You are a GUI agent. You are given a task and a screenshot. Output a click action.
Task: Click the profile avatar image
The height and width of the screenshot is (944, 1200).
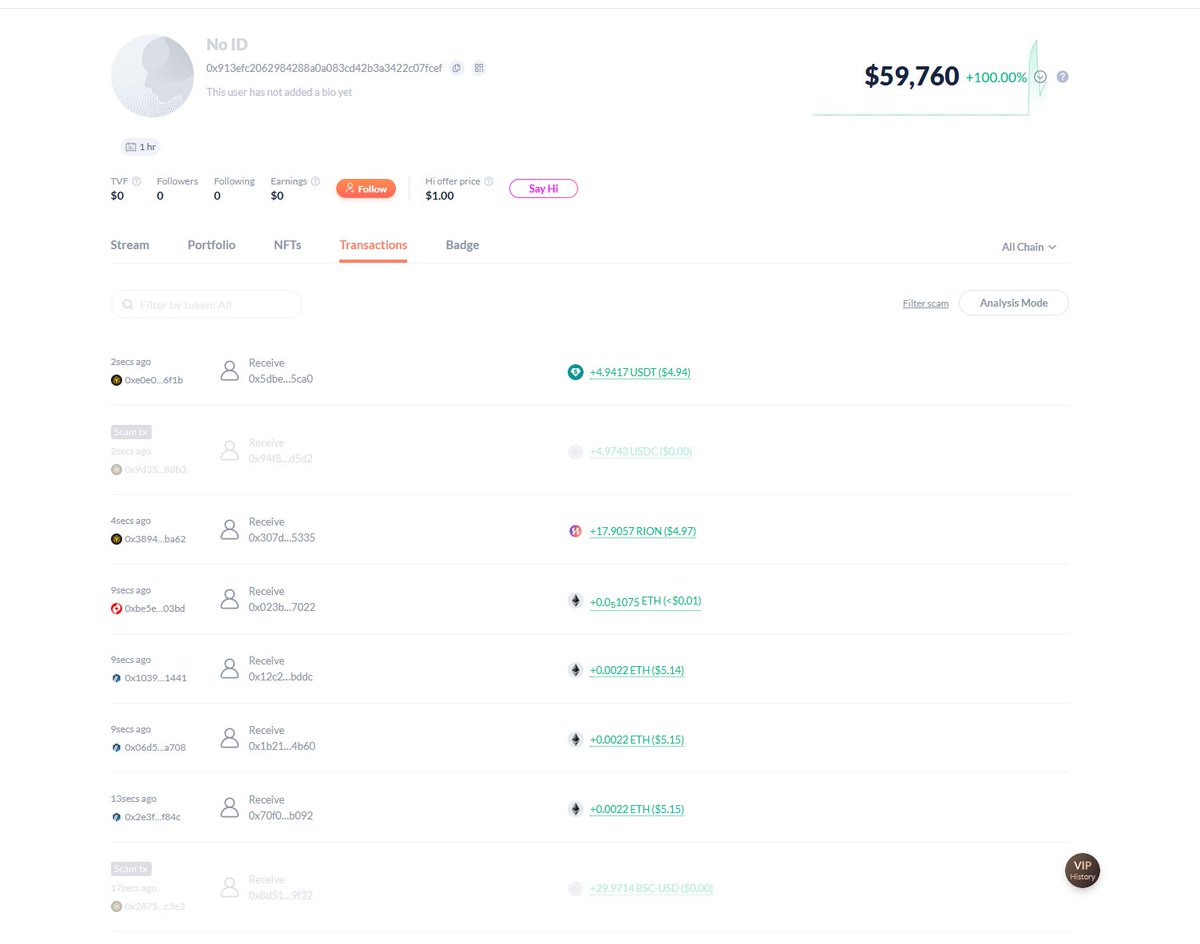pos(152,76)
